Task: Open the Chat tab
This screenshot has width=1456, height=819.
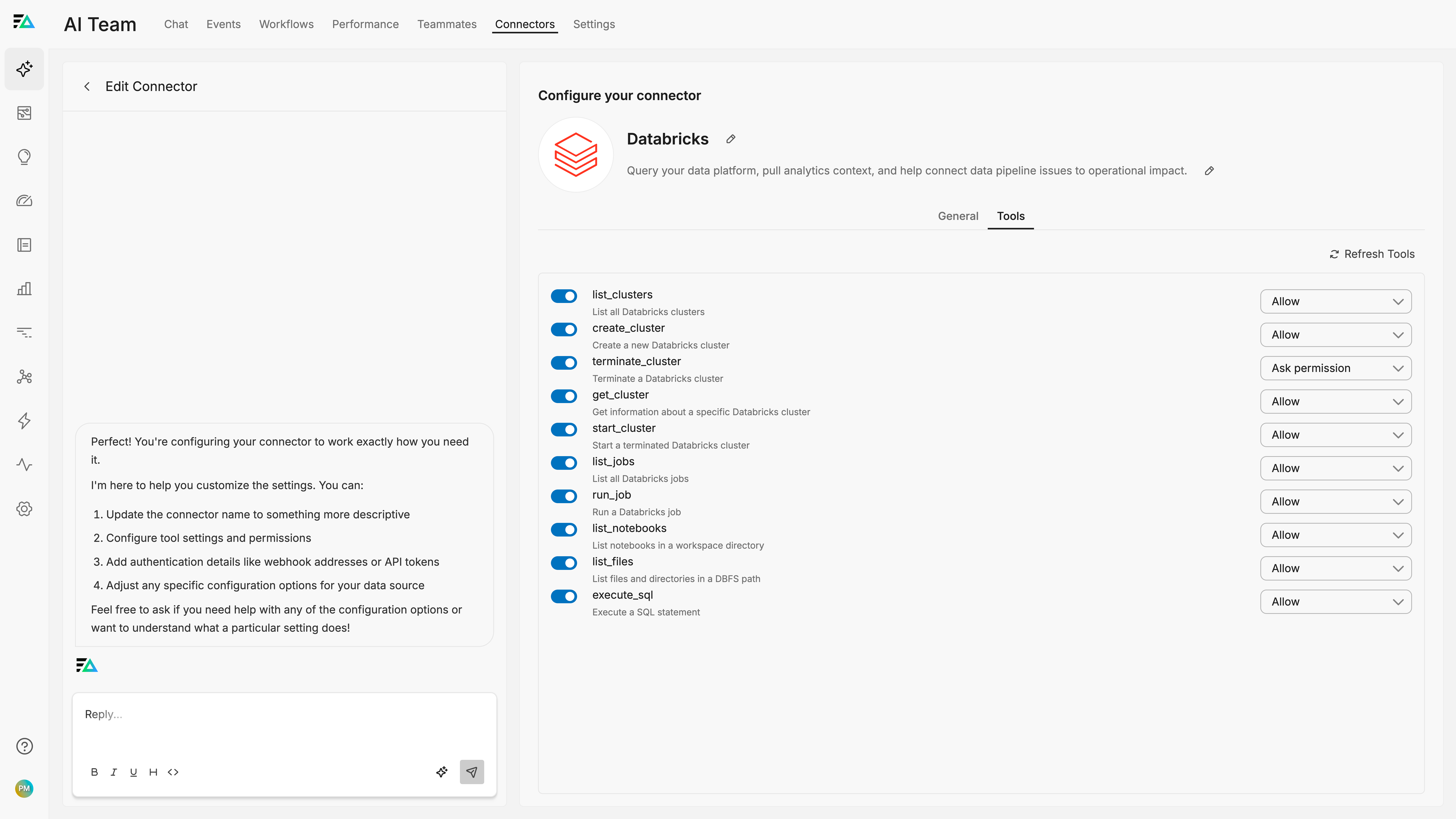Action: tap(176, 24)
